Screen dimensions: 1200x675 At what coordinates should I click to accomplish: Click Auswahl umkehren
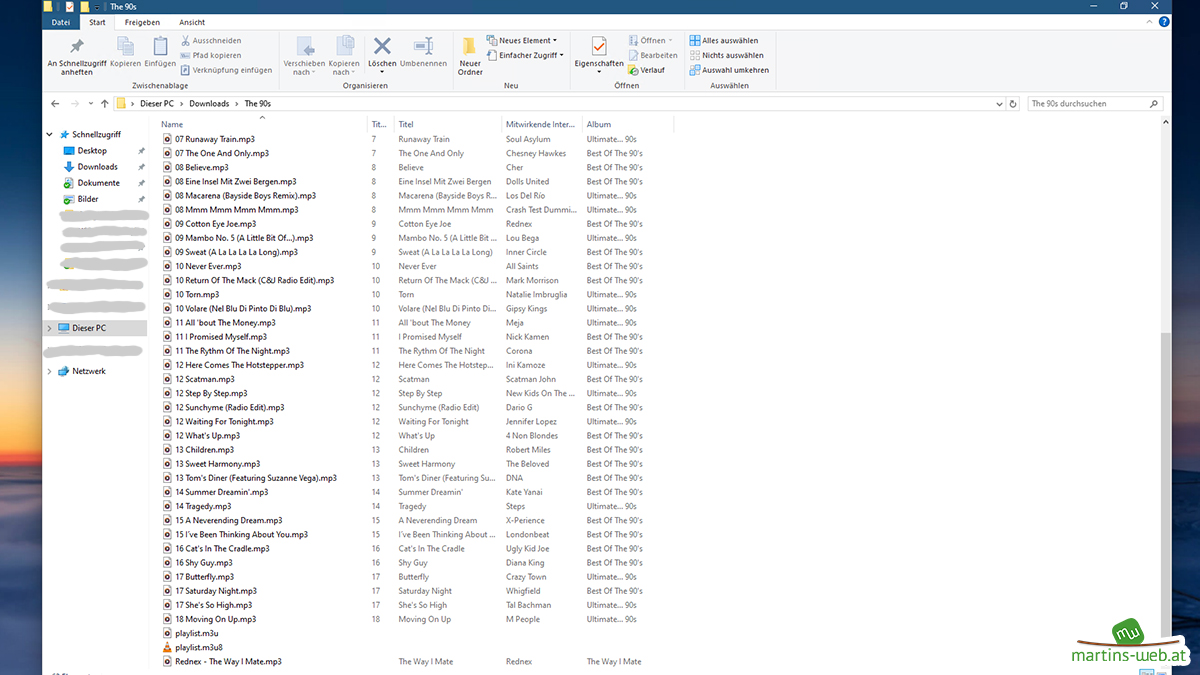(x=729, y=70)
